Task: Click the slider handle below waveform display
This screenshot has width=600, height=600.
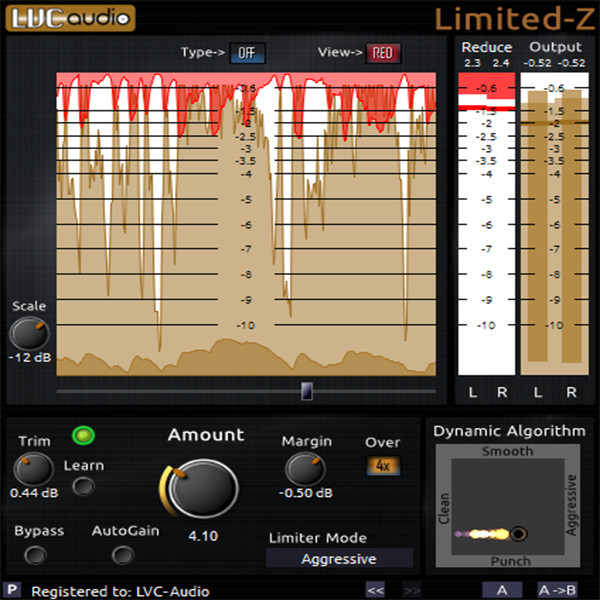Action: pyautogui.click(x=307, y=391)
